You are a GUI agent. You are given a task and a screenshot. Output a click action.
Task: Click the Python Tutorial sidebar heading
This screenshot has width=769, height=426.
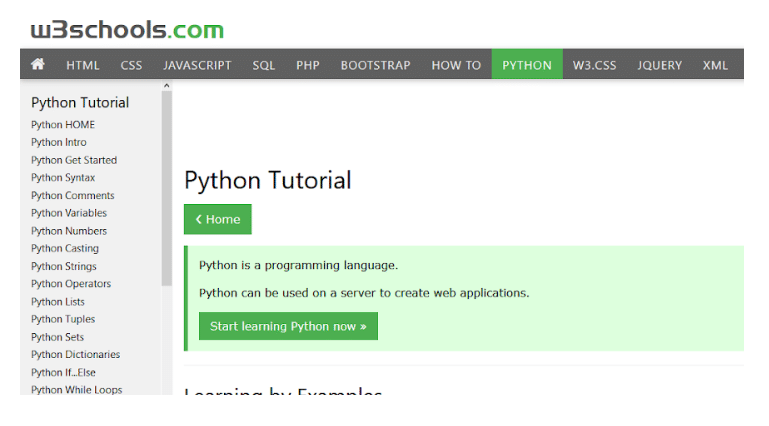coord(80,102)
